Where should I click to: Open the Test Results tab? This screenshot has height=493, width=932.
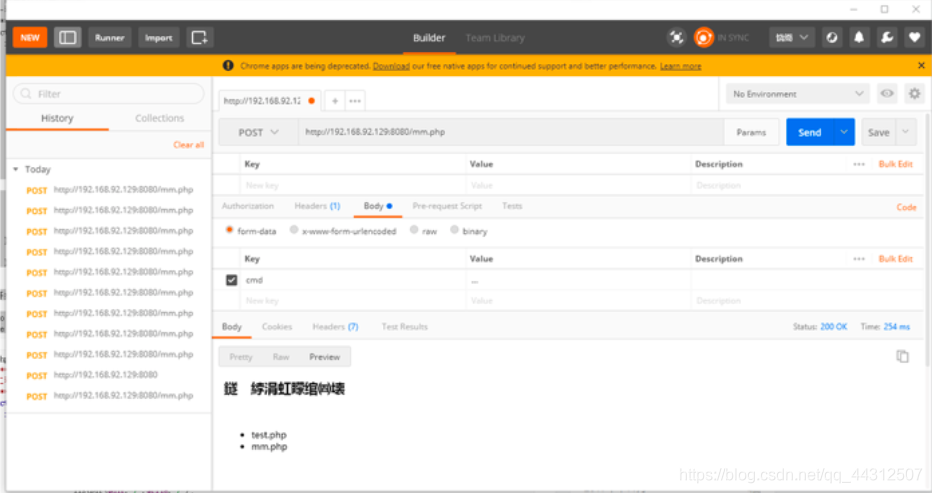(405, 326)
